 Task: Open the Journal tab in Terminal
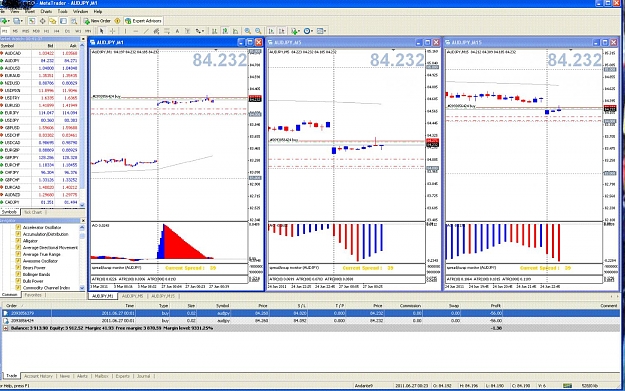coord(143,376)
